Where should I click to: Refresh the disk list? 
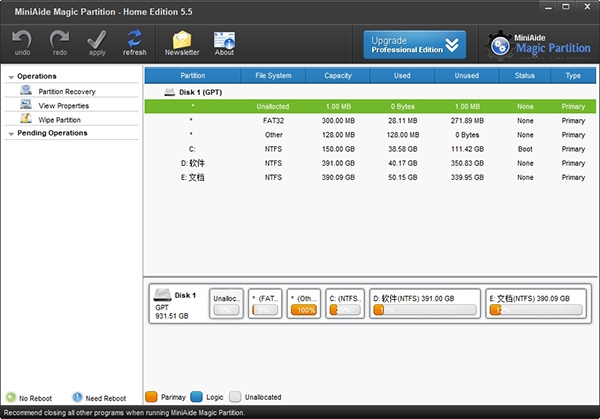(x=134, y=43)
